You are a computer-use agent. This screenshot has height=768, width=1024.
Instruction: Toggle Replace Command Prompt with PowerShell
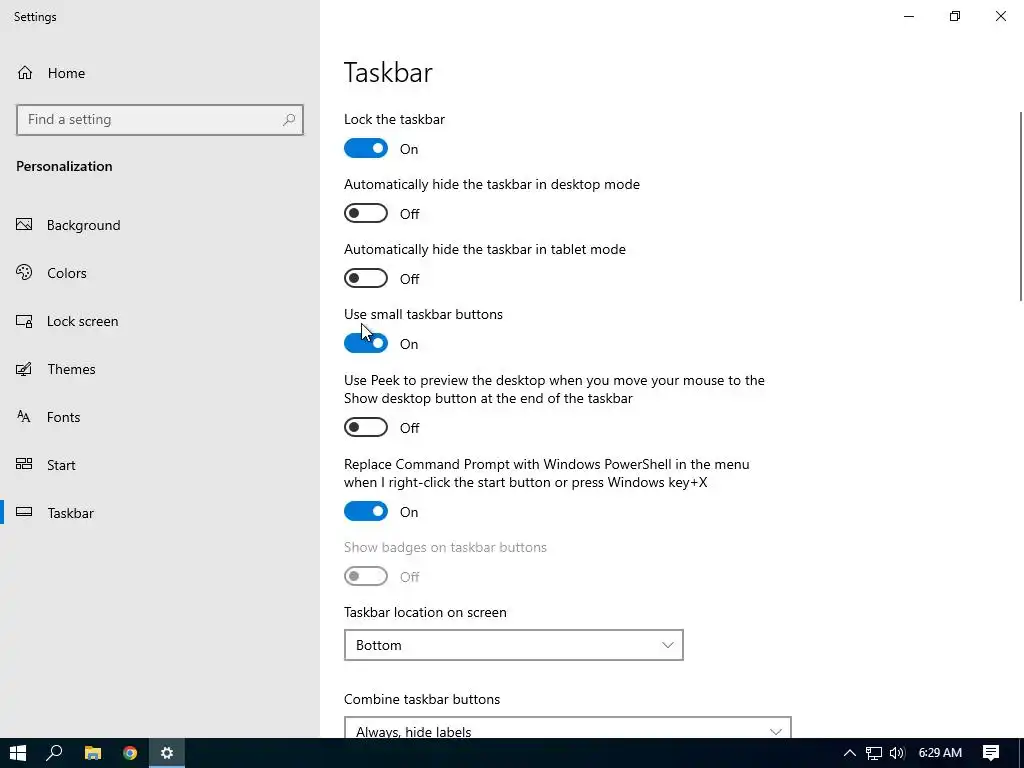point(366,511)
